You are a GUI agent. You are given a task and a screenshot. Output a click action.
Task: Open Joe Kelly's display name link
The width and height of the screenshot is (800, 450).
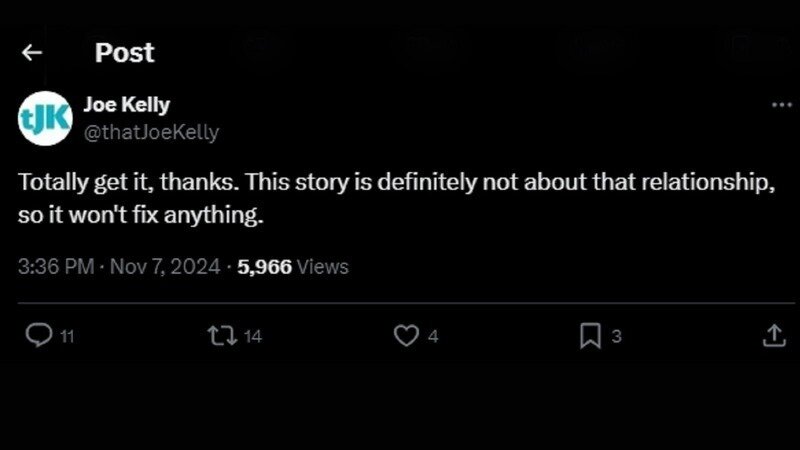click(126, 105)
